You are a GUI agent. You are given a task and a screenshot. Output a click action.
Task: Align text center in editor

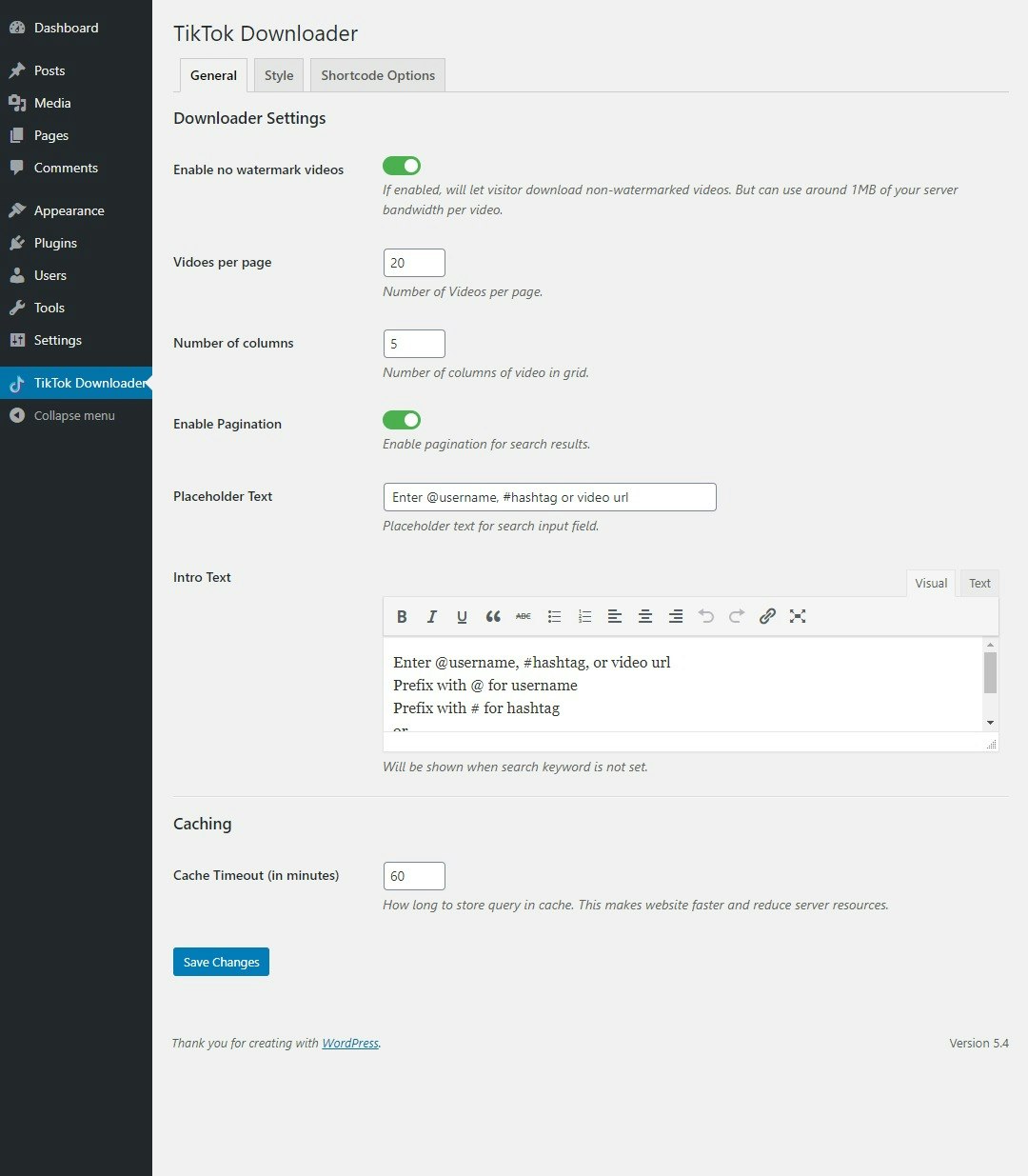[645, 616]
